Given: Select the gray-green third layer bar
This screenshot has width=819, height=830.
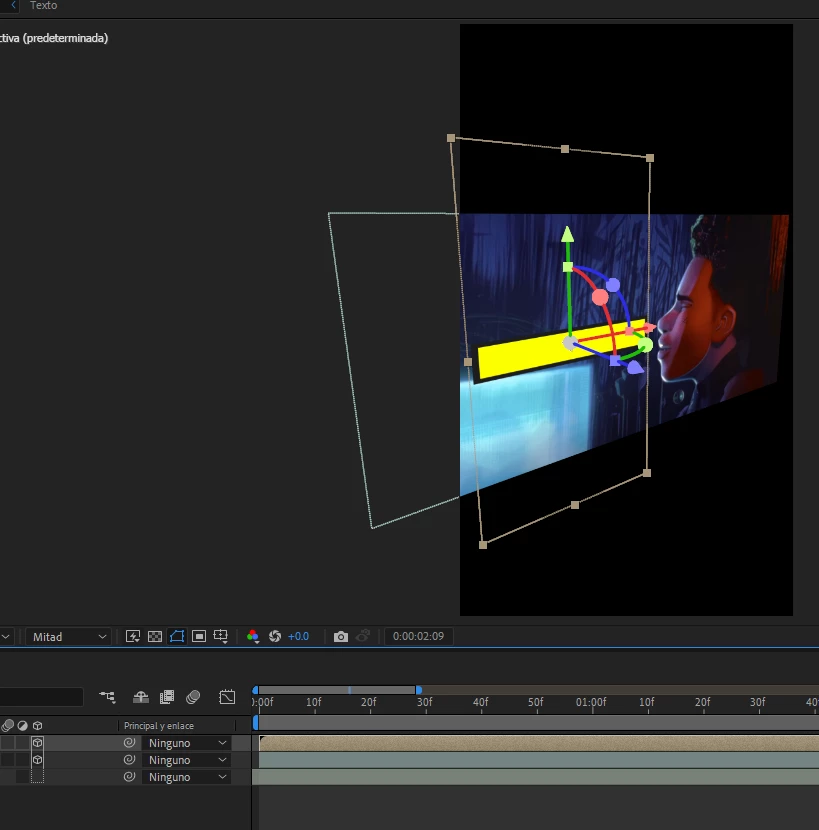Looking at the screenshot, I should 536,777.
